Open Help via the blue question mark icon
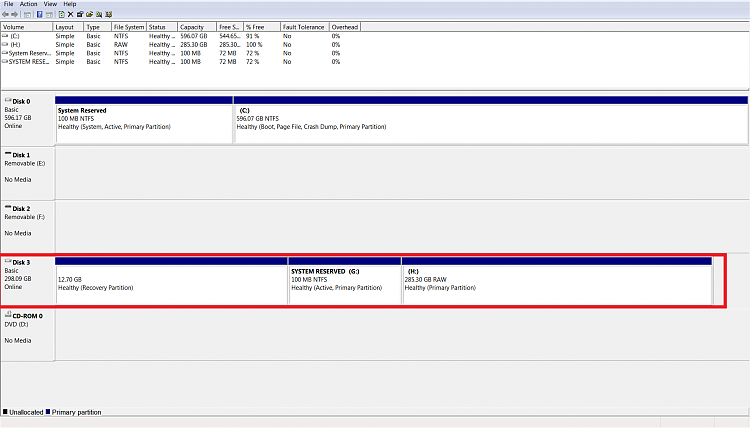This screenshot has height=428, width=750. click(x=40, y=14)
